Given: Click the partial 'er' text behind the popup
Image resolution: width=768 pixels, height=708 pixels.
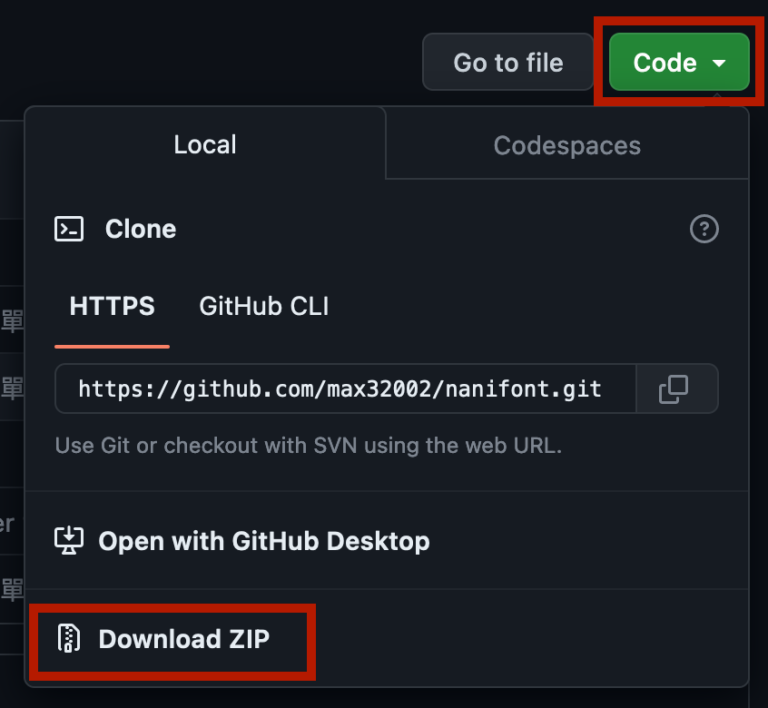Looking at the screenshot, I should [7, 524].
